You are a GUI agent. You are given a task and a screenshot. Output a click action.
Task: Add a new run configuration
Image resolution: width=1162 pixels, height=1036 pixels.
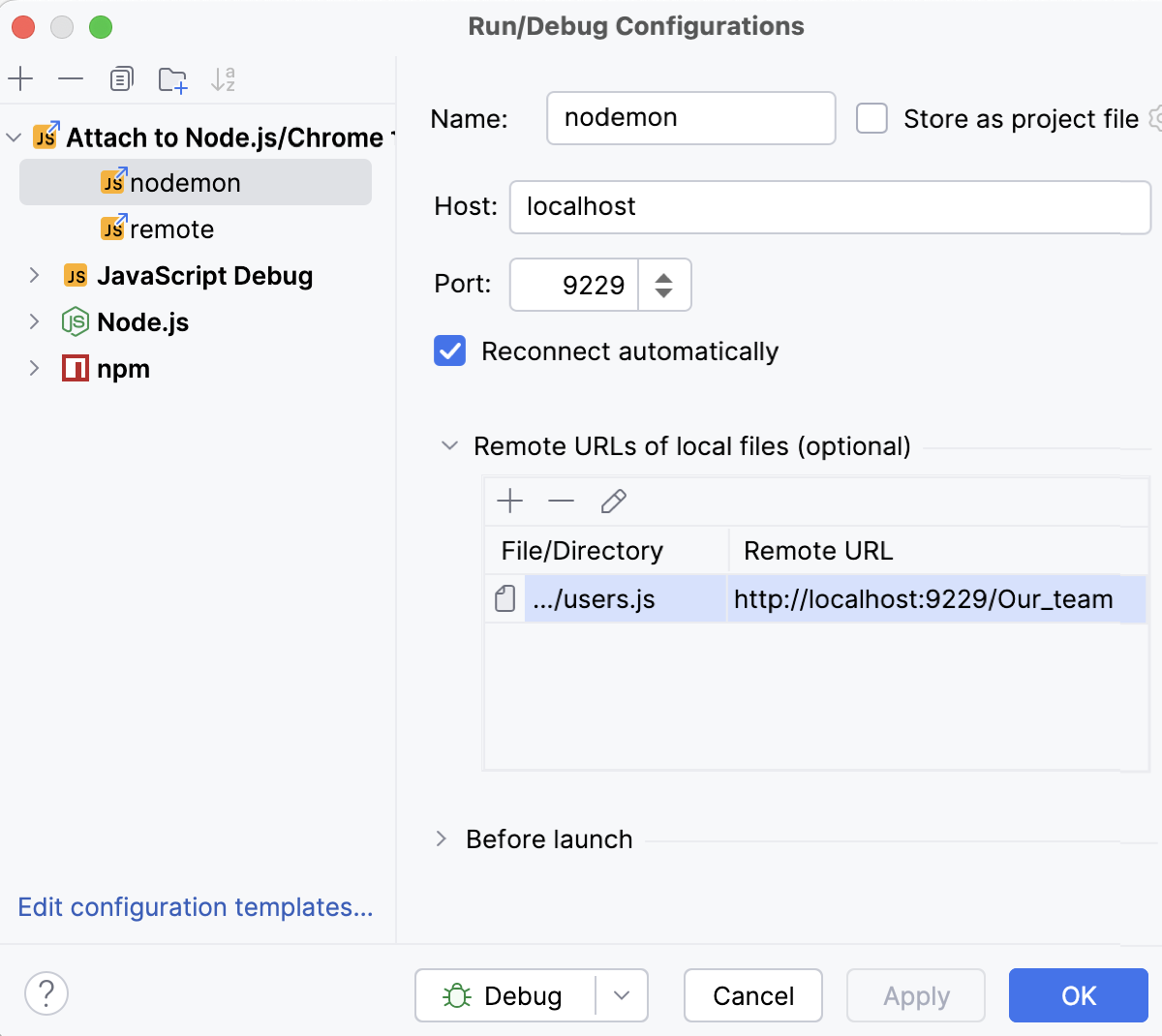pyautogui.click(x=21, y=79)
